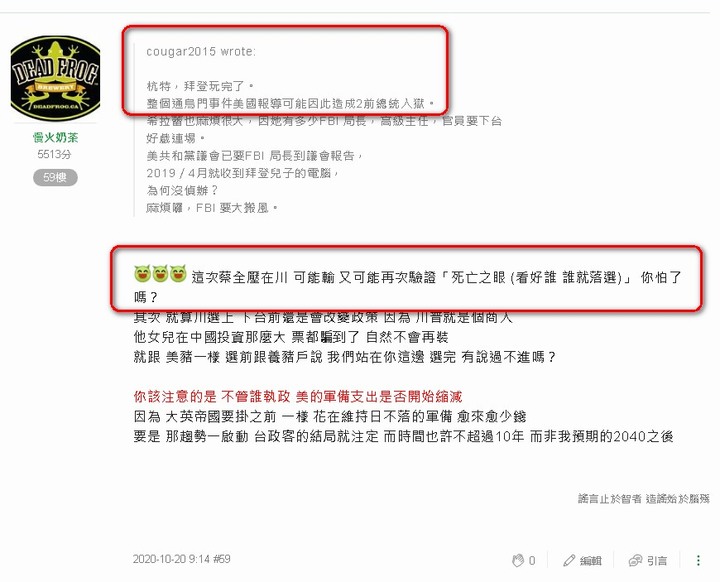Click the pencil icon beside 編輯
The width and height of the screenshot is (720, 582).
pos(569,560)
